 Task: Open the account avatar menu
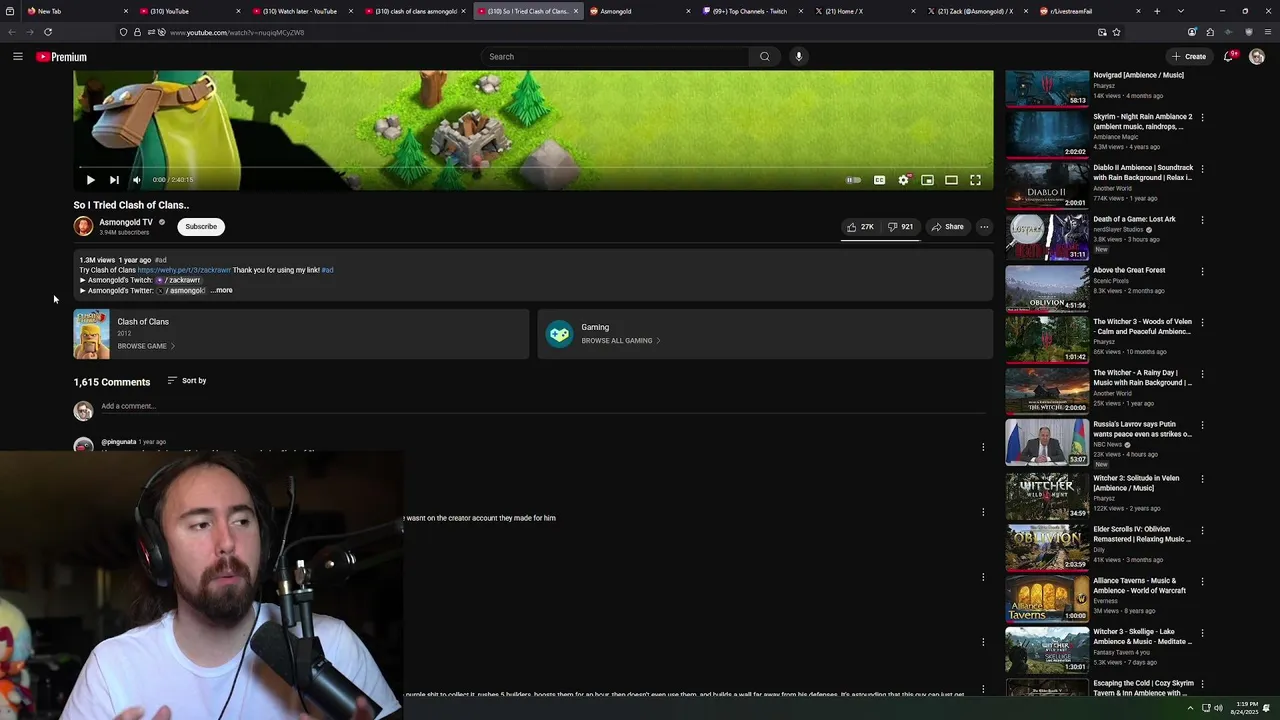pyautogui.click(x=1257, y=57)
